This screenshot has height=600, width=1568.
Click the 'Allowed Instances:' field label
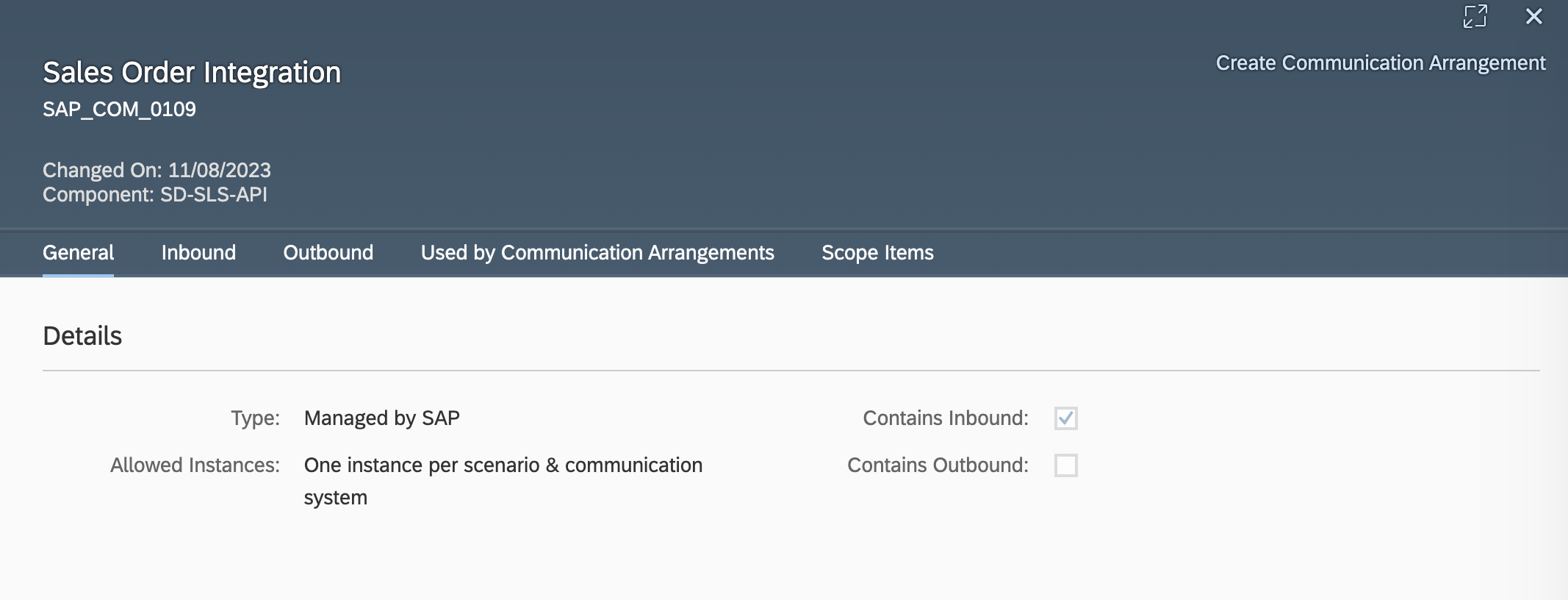195,465
